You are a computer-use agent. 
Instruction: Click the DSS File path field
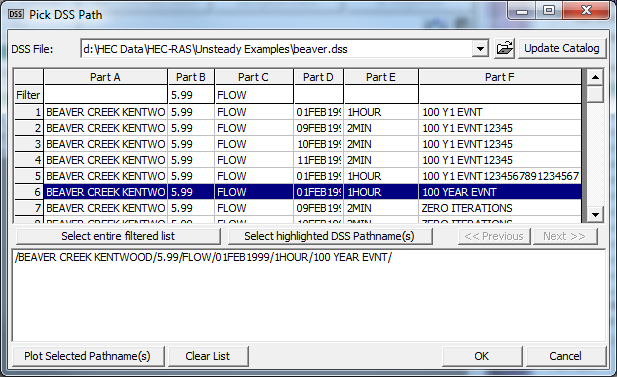[277, 49]
